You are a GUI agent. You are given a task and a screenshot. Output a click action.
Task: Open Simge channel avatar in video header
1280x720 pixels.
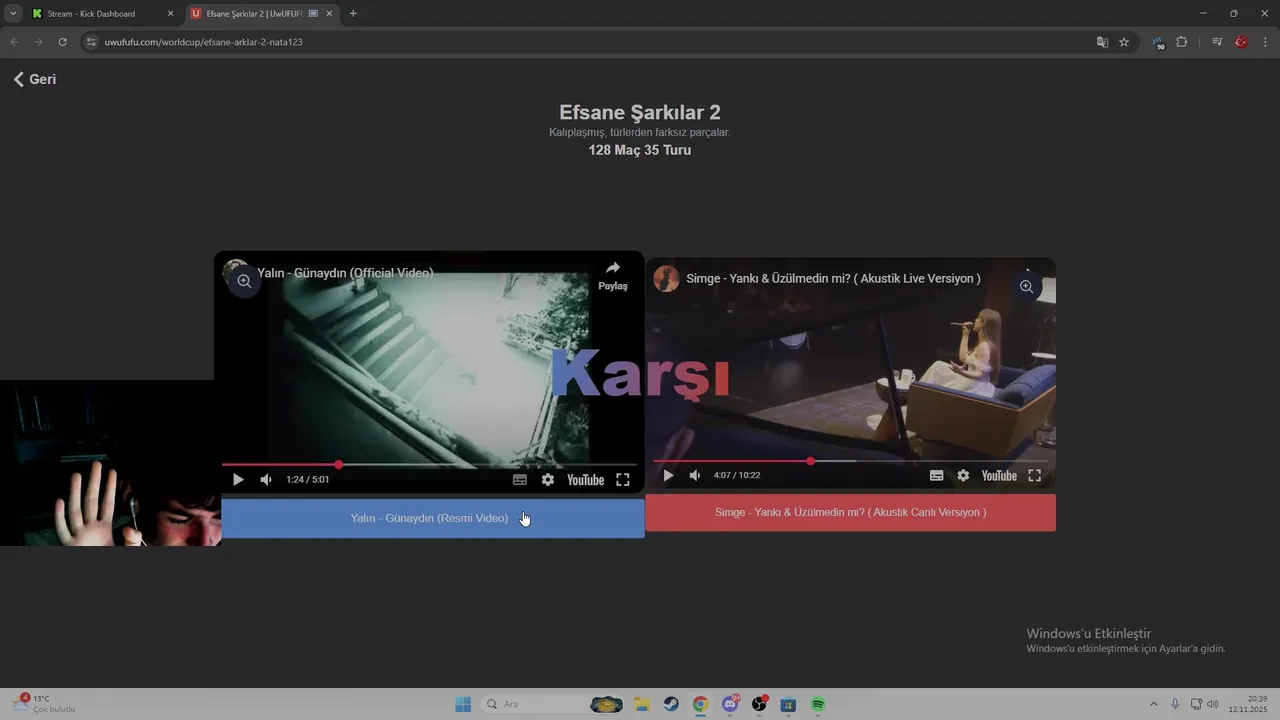coord(667,279)
